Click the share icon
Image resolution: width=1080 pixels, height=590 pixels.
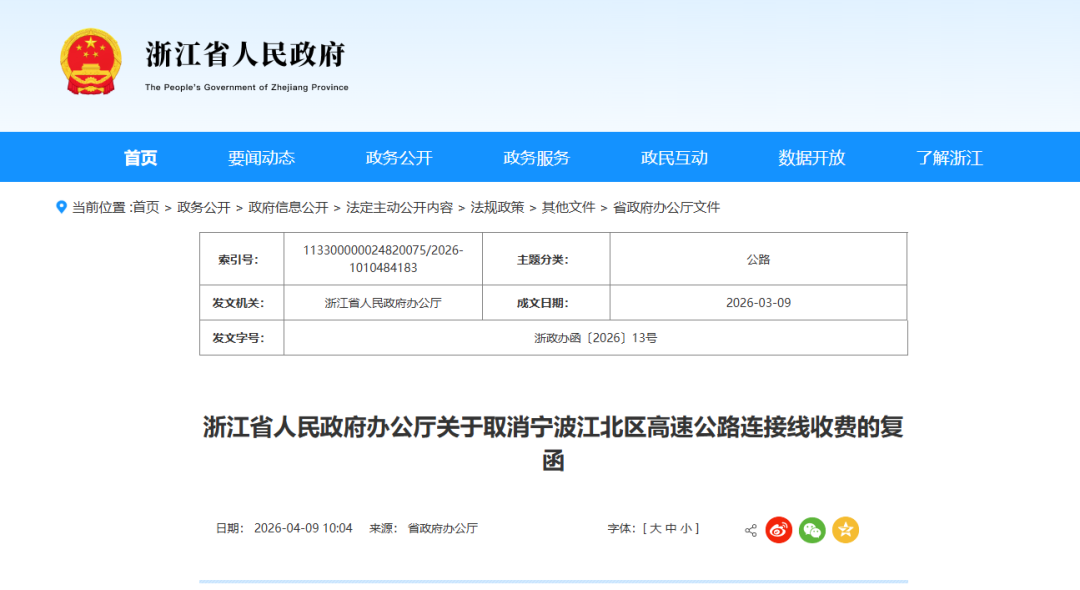tap(750, 530)
